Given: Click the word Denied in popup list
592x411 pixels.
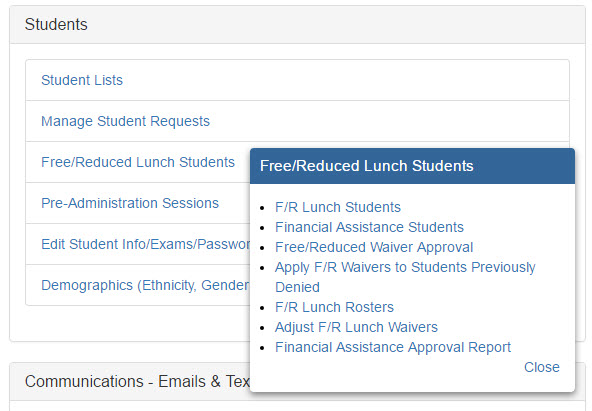Looking at the screenshot, I should 297,287.
